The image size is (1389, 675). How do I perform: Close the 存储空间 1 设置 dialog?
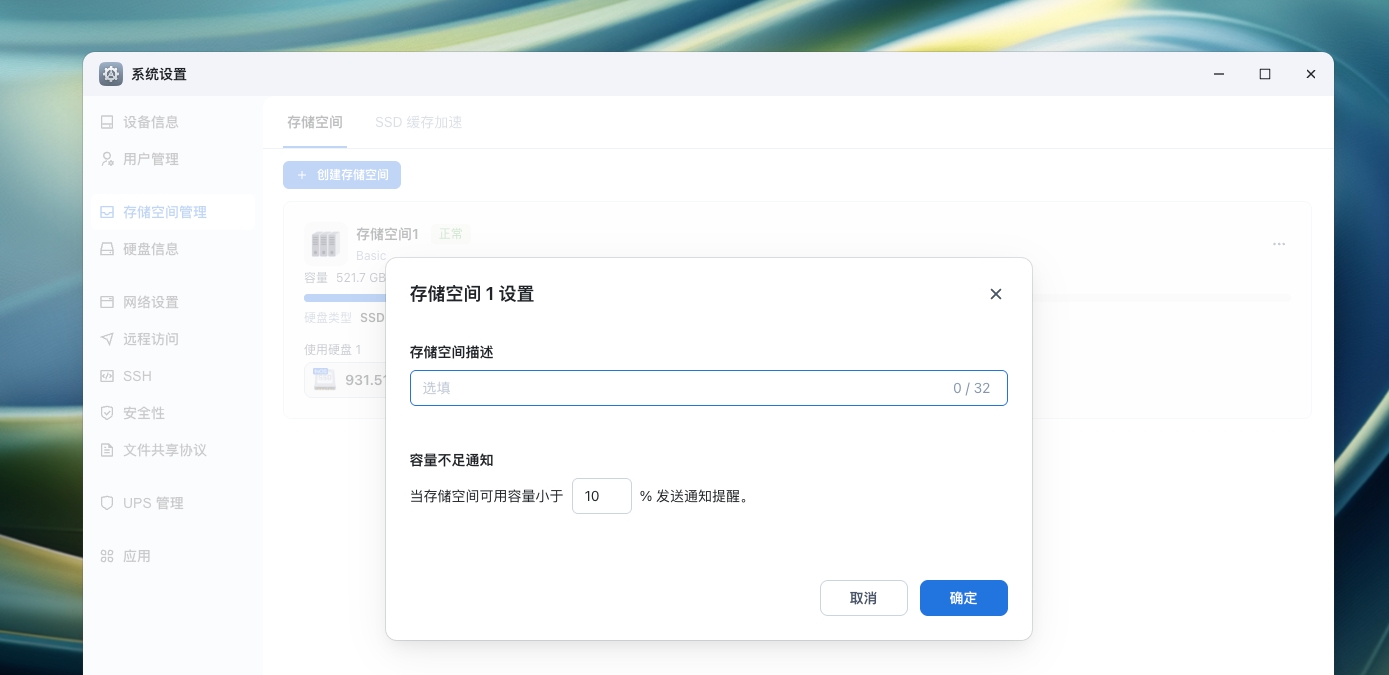995,294
